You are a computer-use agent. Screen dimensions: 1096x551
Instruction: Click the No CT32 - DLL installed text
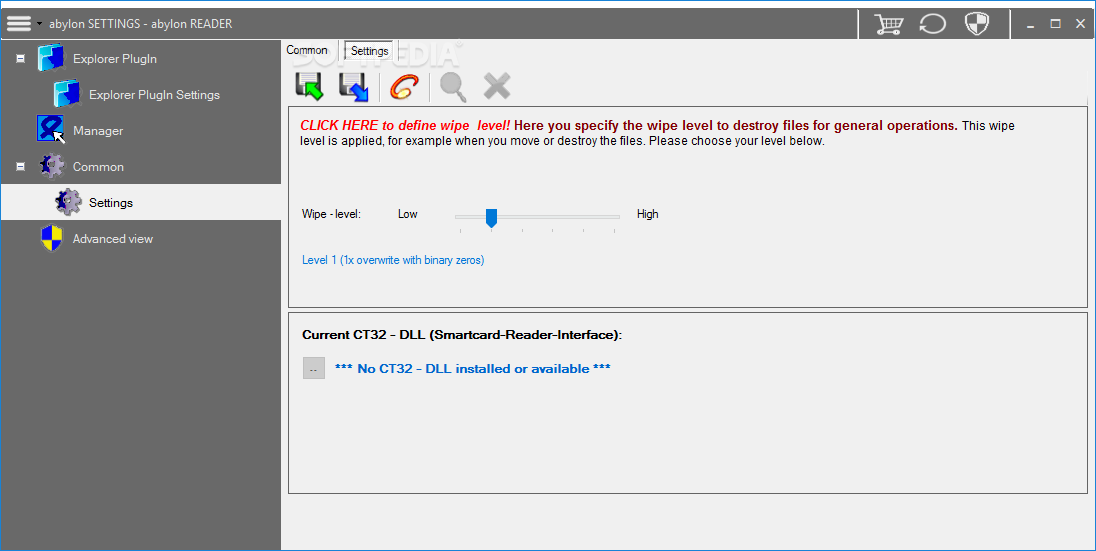(473, 368)
